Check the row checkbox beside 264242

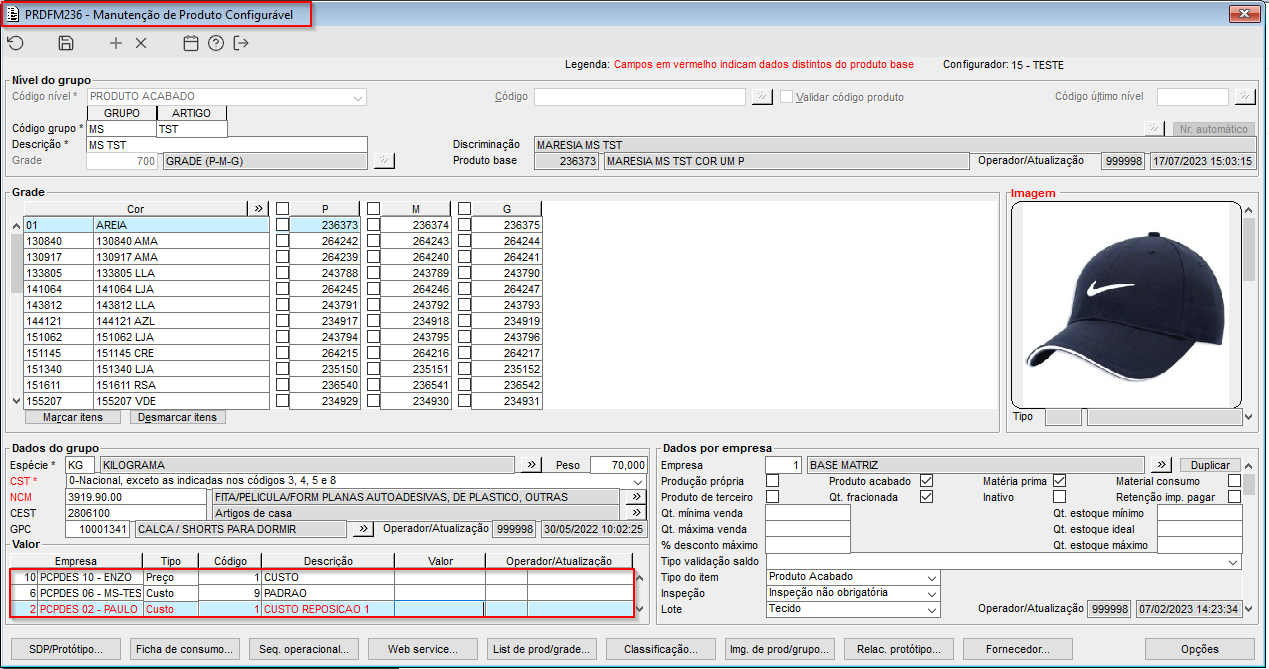click(283, 241)
